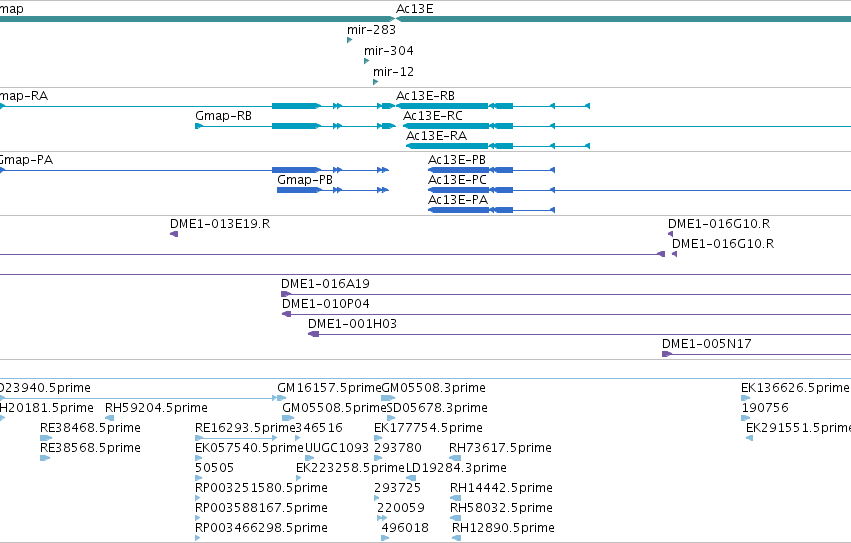Click the mir-283 arrow glyph
851x543 pixels.
[350, 40]
